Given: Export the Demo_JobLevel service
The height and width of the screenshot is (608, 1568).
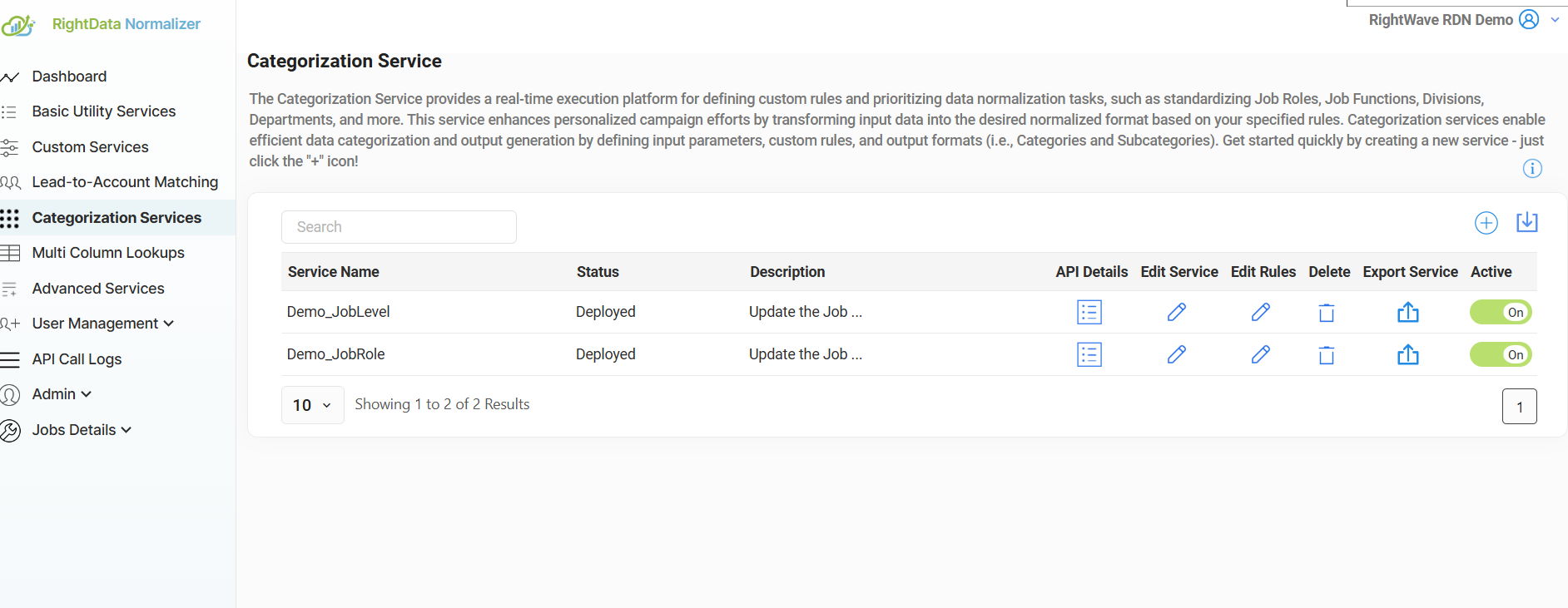Looking at the screenshot, I should click(1408, 312).
